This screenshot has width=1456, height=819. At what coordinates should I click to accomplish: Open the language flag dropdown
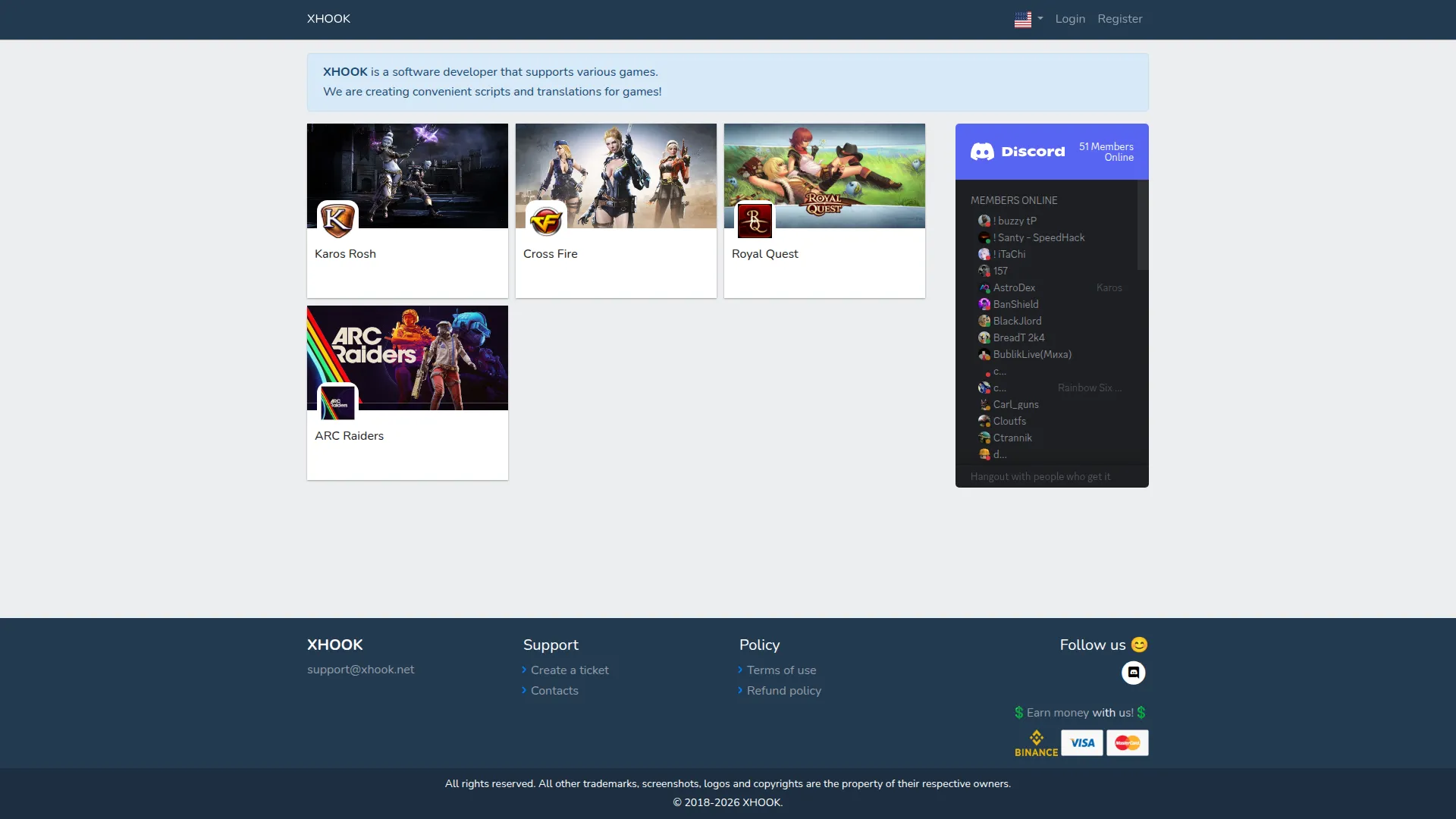1028,19
